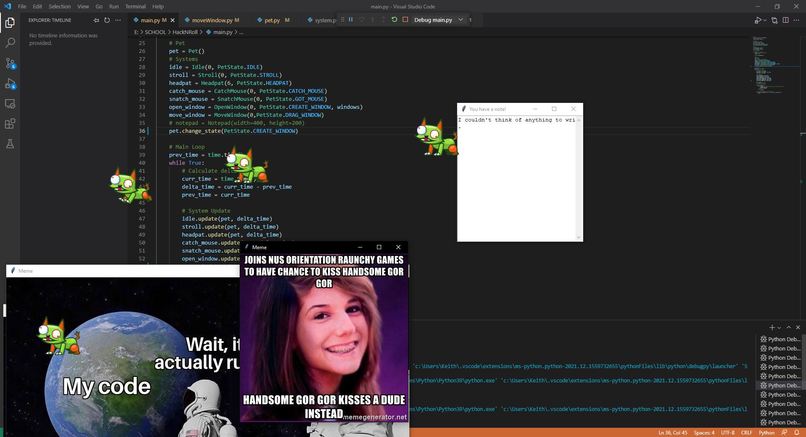Select the last Python Debug terminal entry
The width and height of the screenshot is (806, 437).
pyautogui.click(x=780, y=423)
